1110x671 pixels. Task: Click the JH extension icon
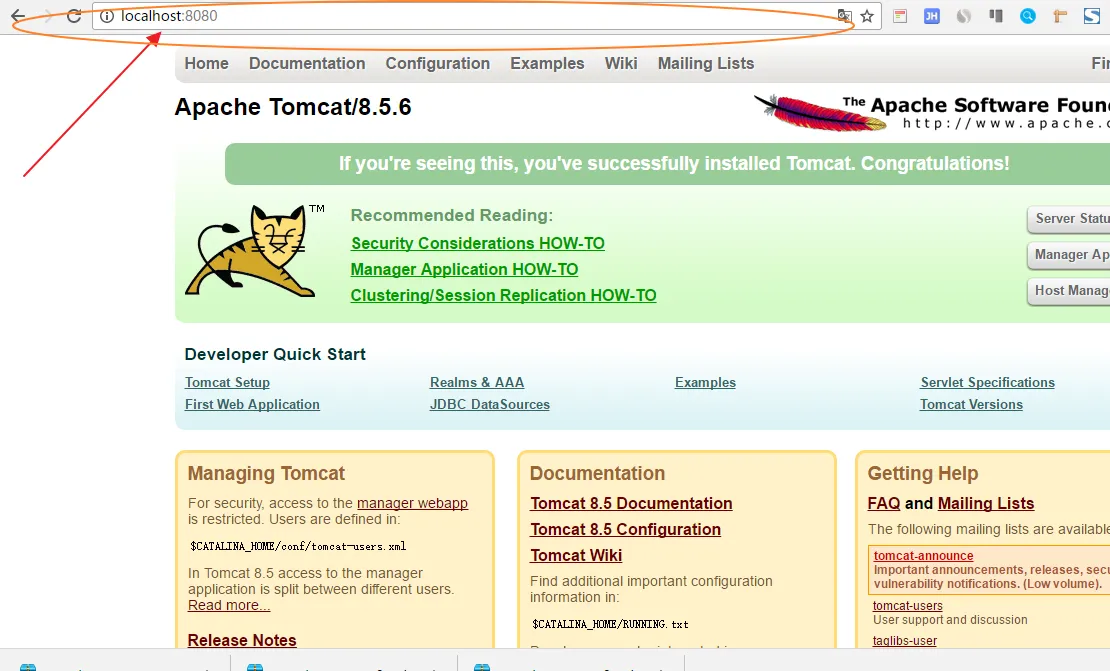pos(932,16)
